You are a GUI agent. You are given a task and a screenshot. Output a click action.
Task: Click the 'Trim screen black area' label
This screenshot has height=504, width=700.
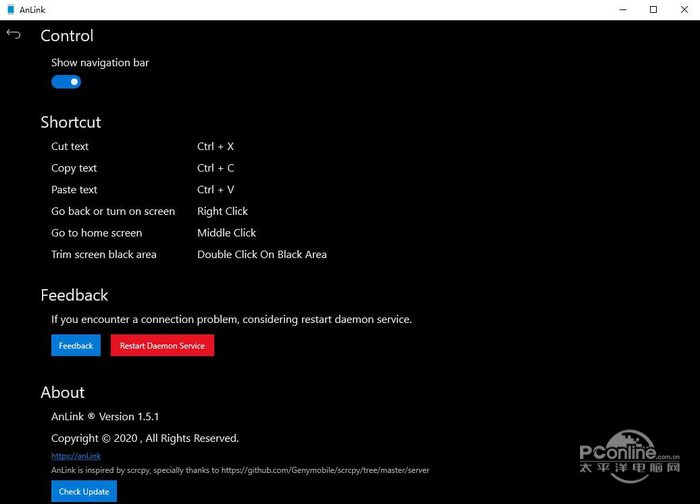[104, 254]
